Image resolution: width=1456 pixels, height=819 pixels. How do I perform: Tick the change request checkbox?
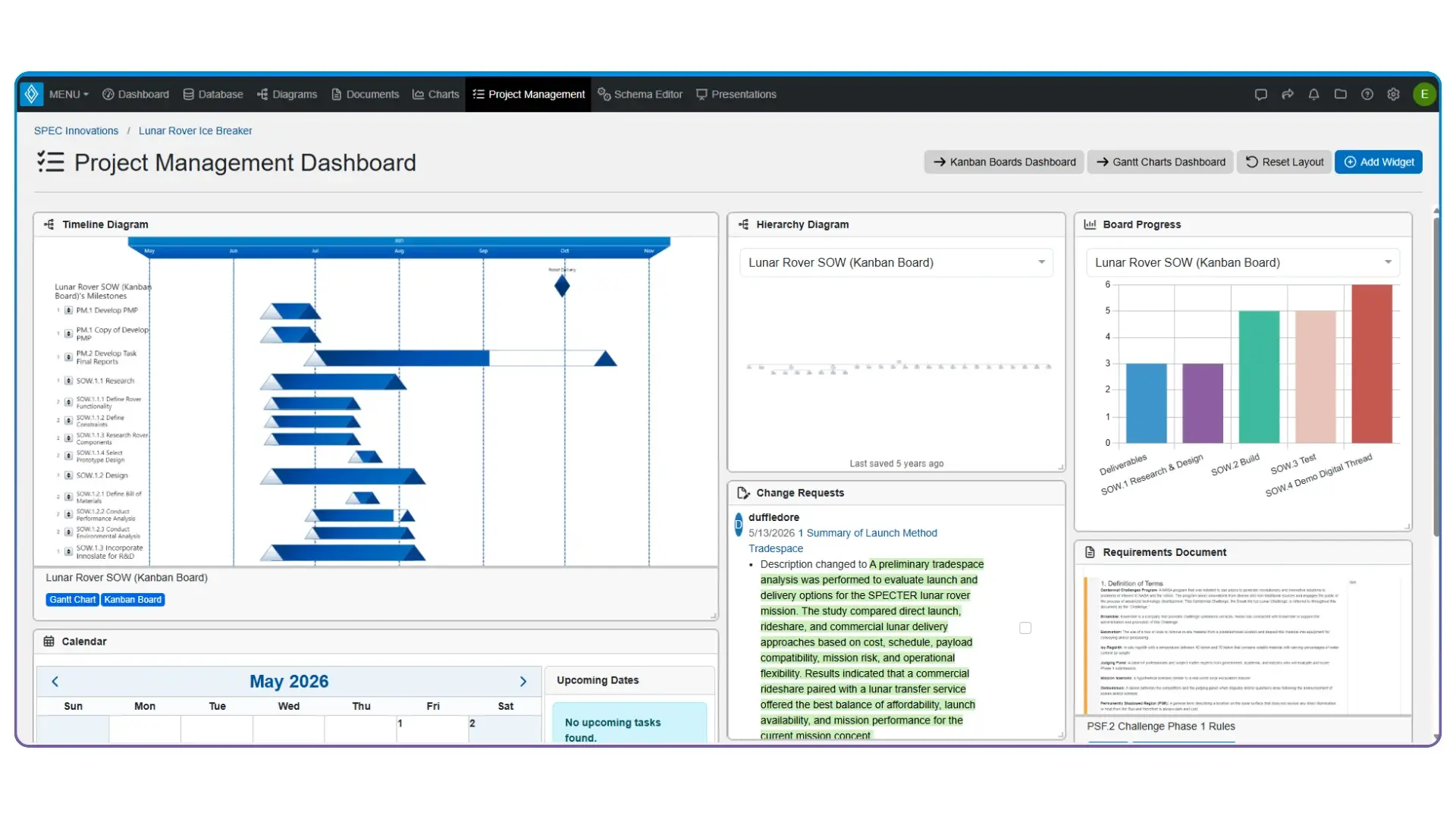point(1025,628)
